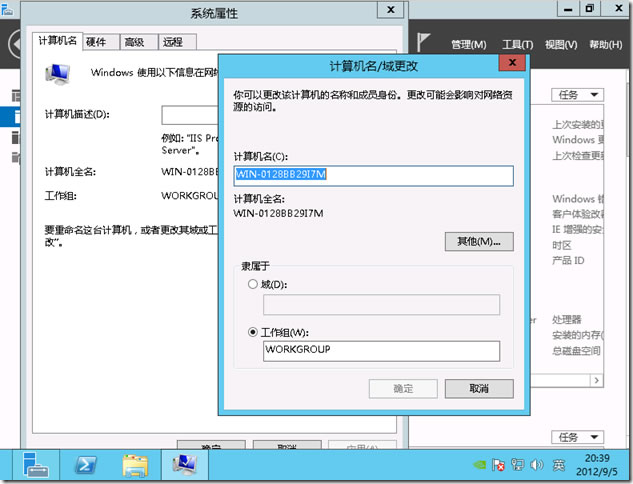
Task: Click the network status tray icon
Action: click(518, 465)
